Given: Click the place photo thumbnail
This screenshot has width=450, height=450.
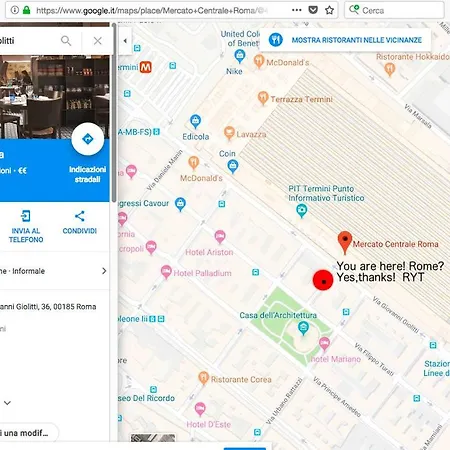Looking at the screenshot, I should click(x=55, y=97).
